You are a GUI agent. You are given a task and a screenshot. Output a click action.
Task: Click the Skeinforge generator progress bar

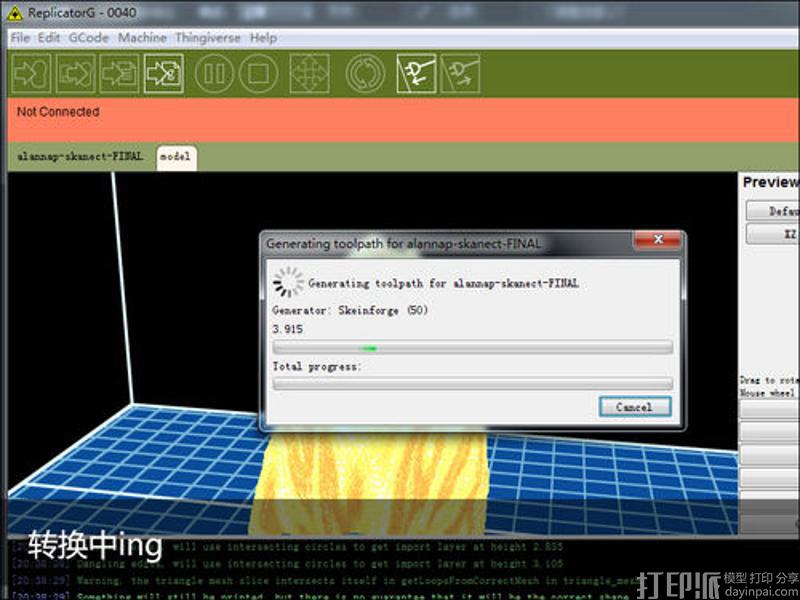tap(472, 347)
